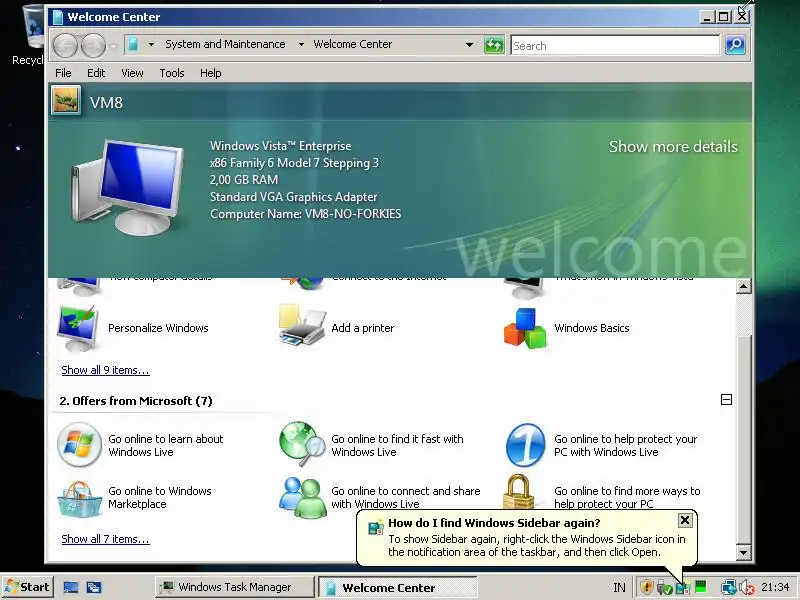Click the vertical scrollbar thumb
800x600 pixels.
pyautogui.click(x=743, y=441)
